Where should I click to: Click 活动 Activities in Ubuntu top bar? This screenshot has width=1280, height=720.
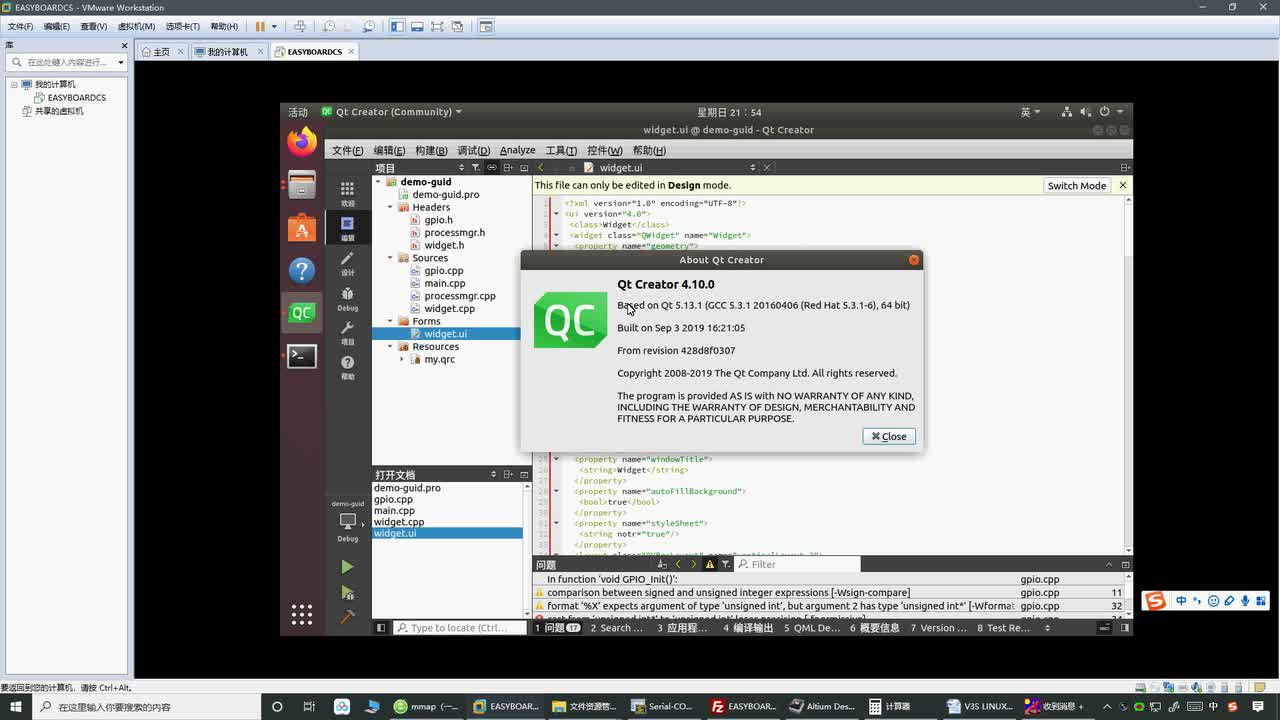click(298, 112)
